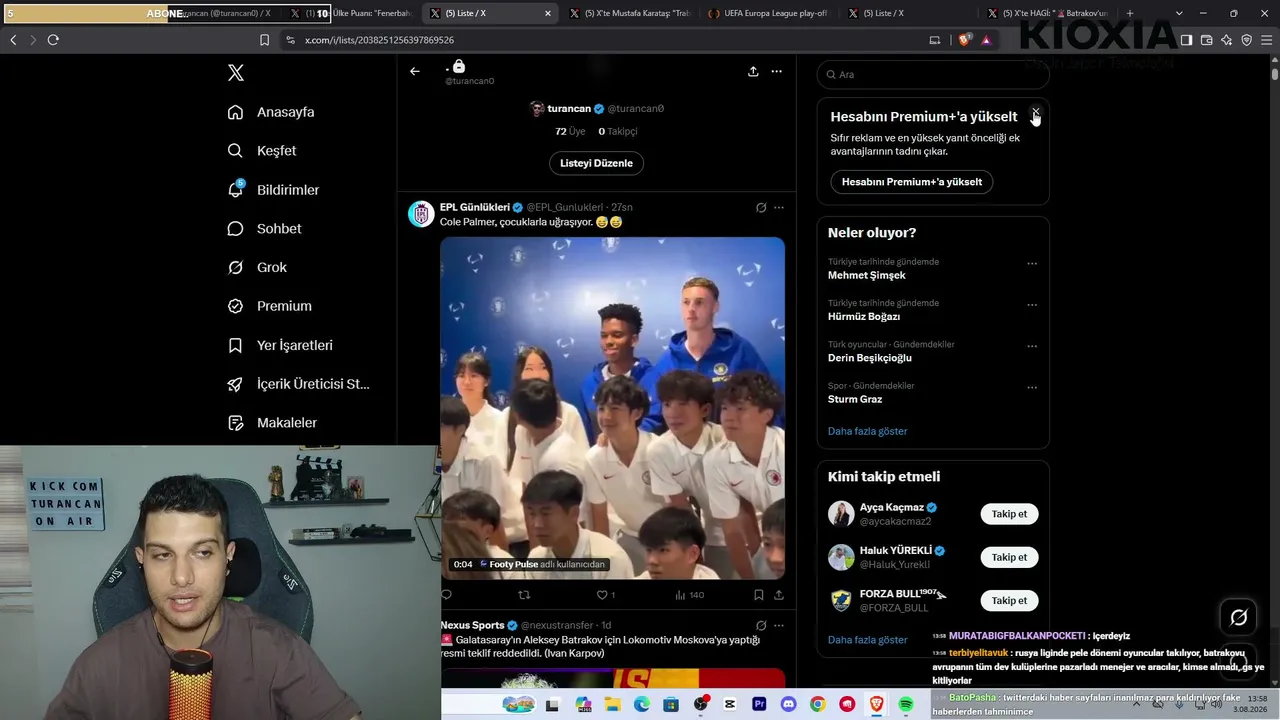Bookmark the EPL Günlükleri post
Viewport: 1280px width, 720px height.
[x=759, y=595]
